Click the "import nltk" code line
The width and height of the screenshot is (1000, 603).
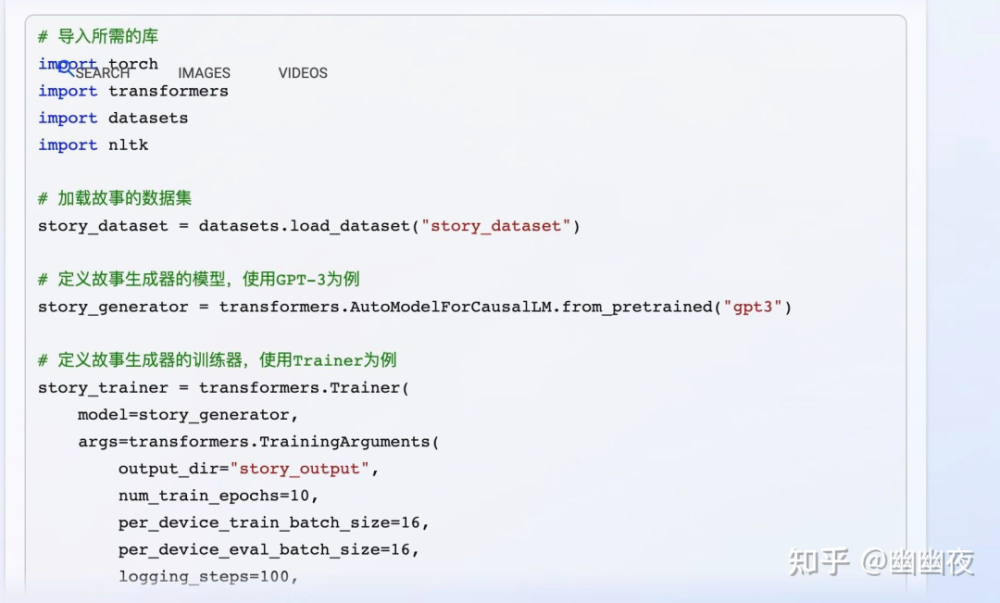(x=93, y=145)
